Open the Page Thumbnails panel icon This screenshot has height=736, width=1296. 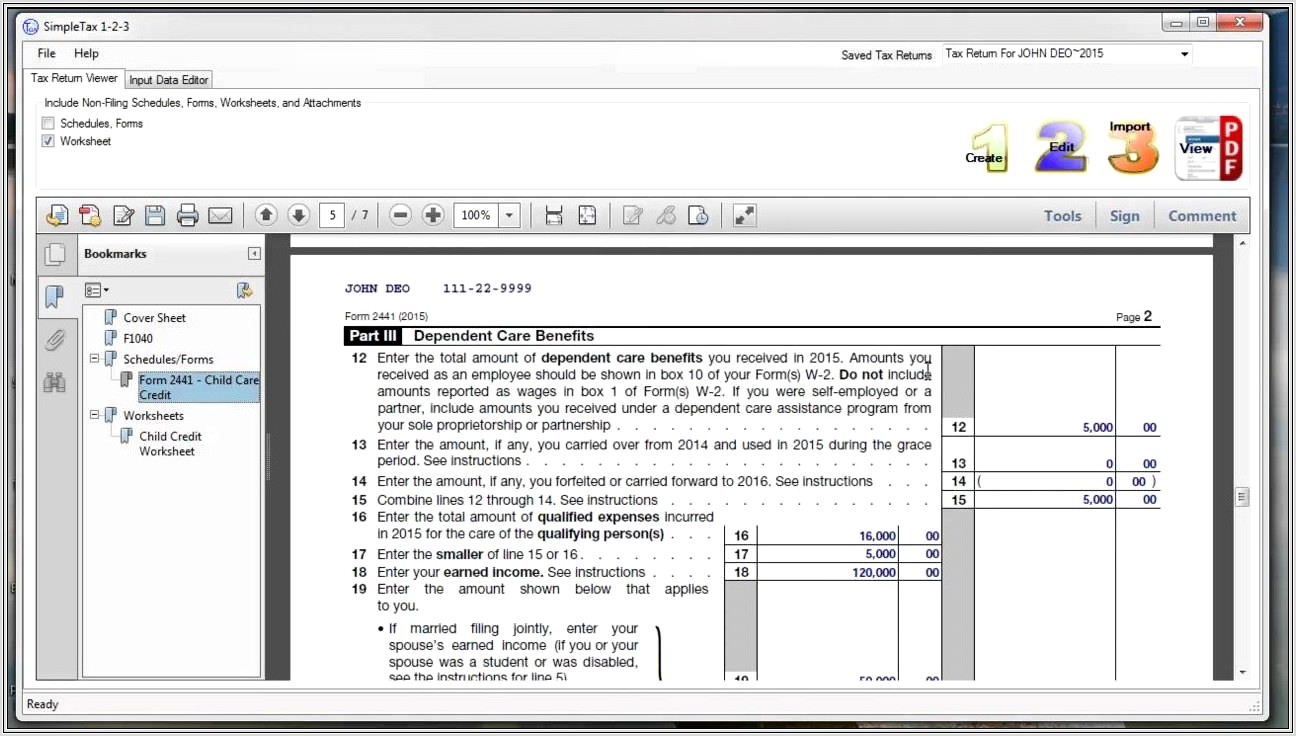pos(54,255)
